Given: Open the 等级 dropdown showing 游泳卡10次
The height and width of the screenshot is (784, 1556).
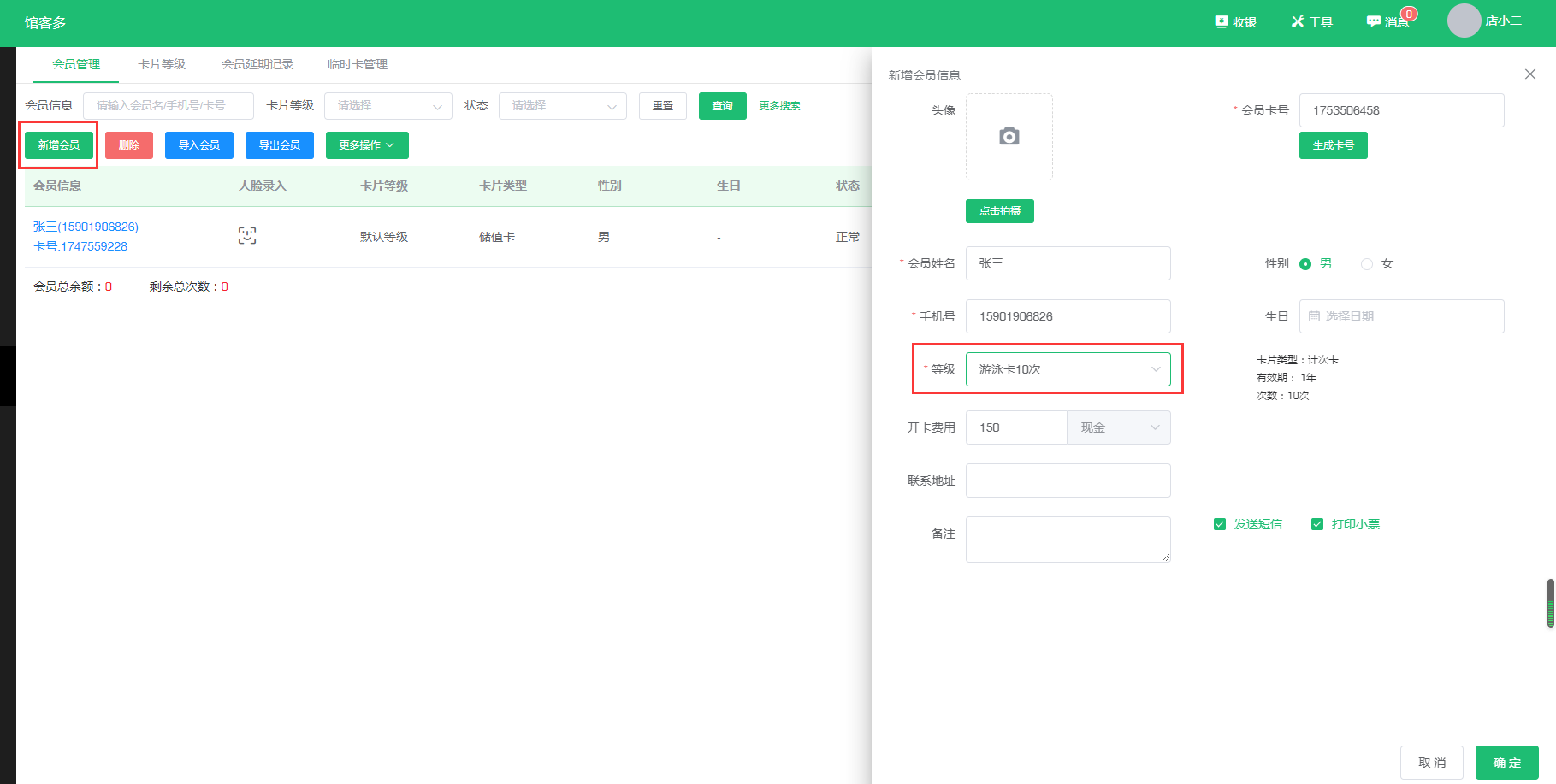Looking at the screenshot, I should [x=1068, y=369].
